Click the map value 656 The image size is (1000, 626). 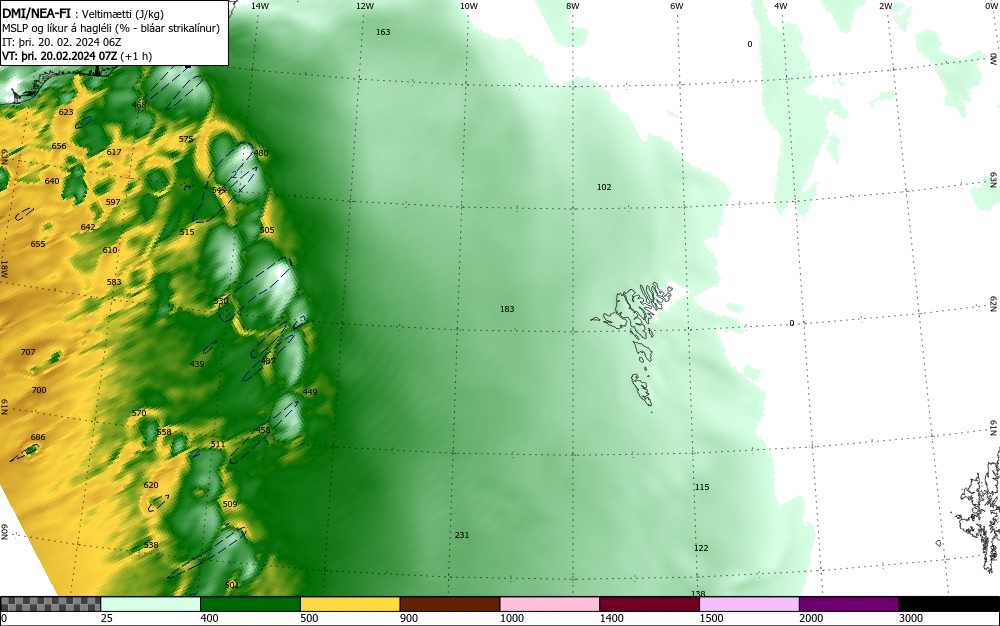click(x=59, y=146)
